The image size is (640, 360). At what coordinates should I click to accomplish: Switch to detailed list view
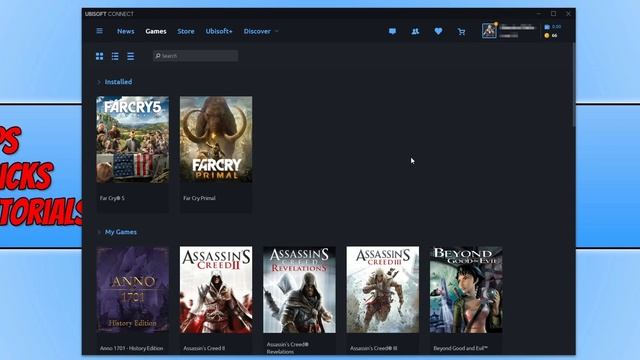tap(115, 56)
